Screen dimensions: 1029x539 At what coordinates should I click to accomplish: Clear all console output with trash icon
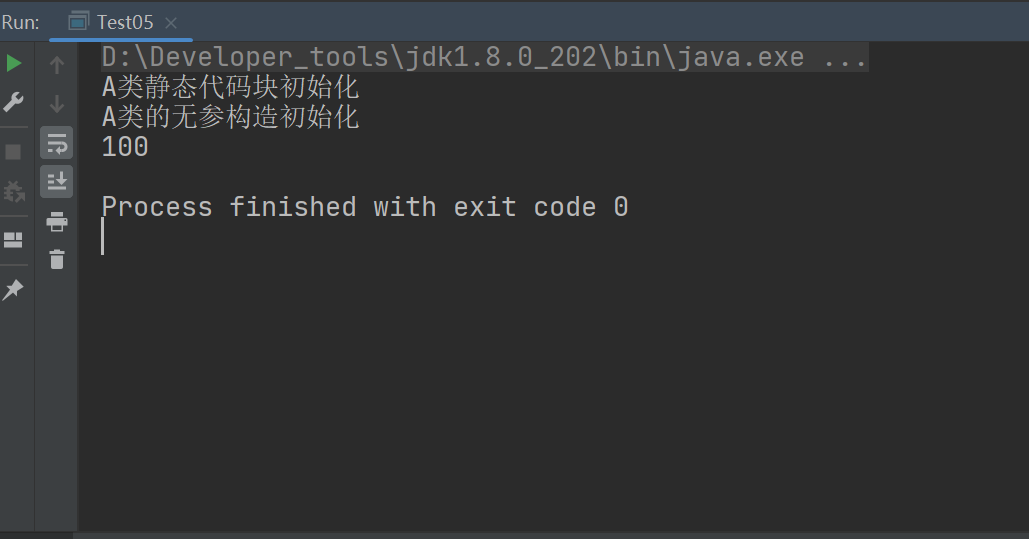click(x=57, y=259)
